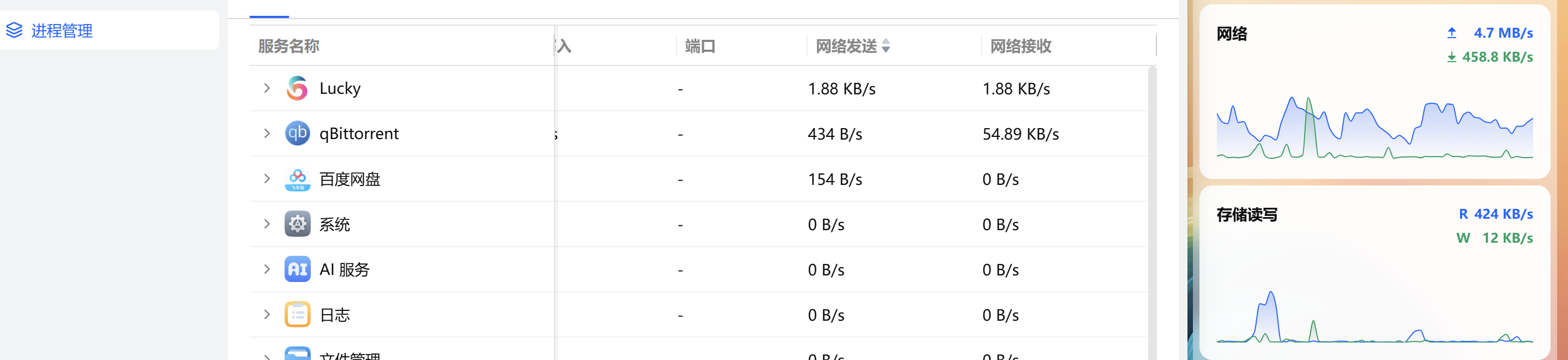The height and width of the screenshot is (360, 1568).
Task: Click the 进程管理 layers icon in sidebar
Action: [15, 29]
